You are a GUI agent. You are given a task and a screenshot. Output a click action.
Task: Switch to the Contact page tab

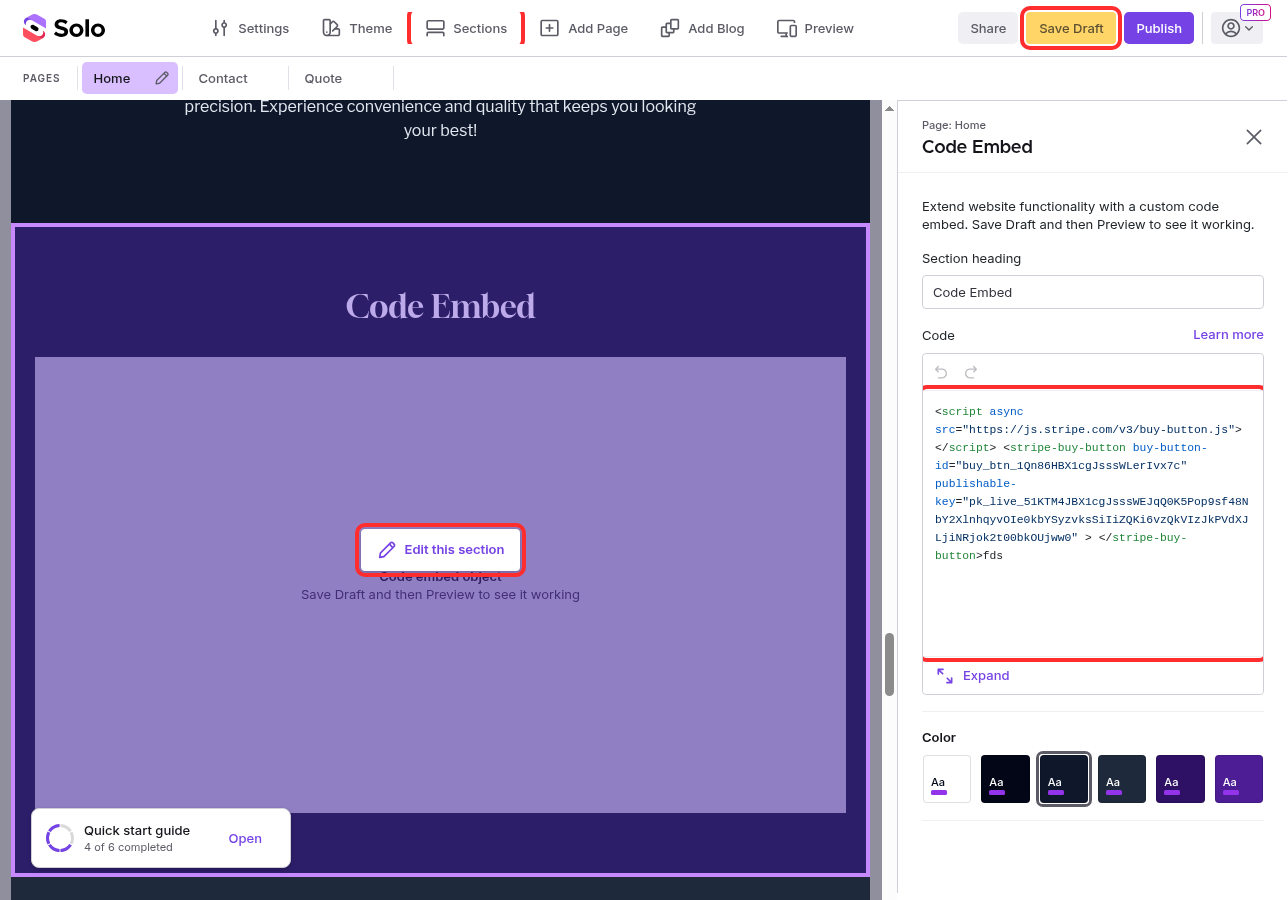point(223,78)
